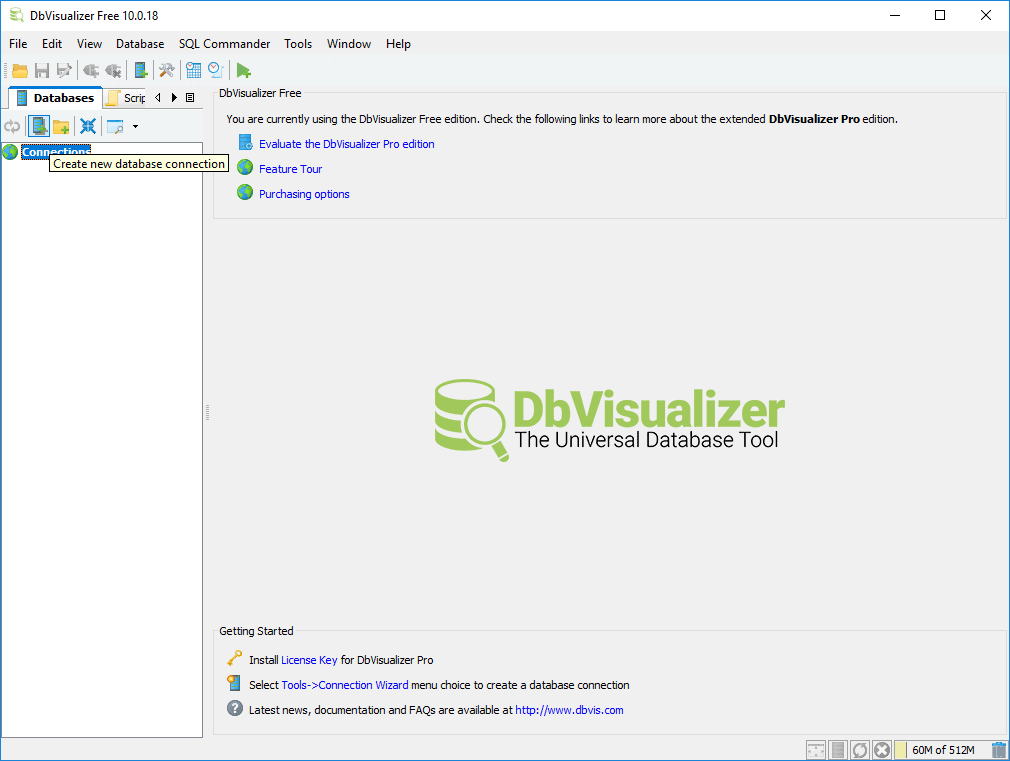Click the calendar grid toolbar icon

pyautogui.click(x=193, y=70)
